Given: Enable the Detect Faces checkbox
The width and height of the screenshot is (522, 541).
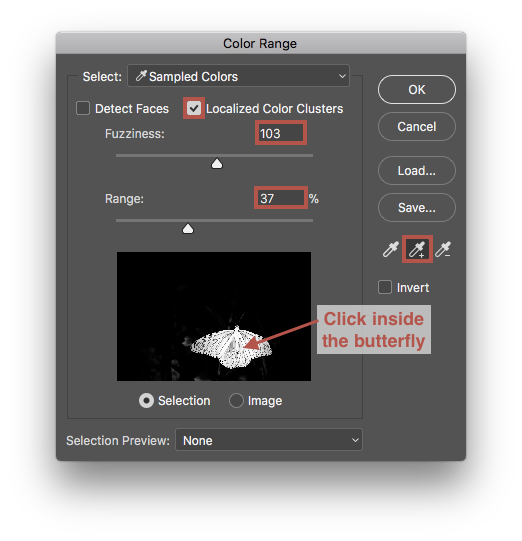Looking at the screenshot, I should click(x=83, y=108).
